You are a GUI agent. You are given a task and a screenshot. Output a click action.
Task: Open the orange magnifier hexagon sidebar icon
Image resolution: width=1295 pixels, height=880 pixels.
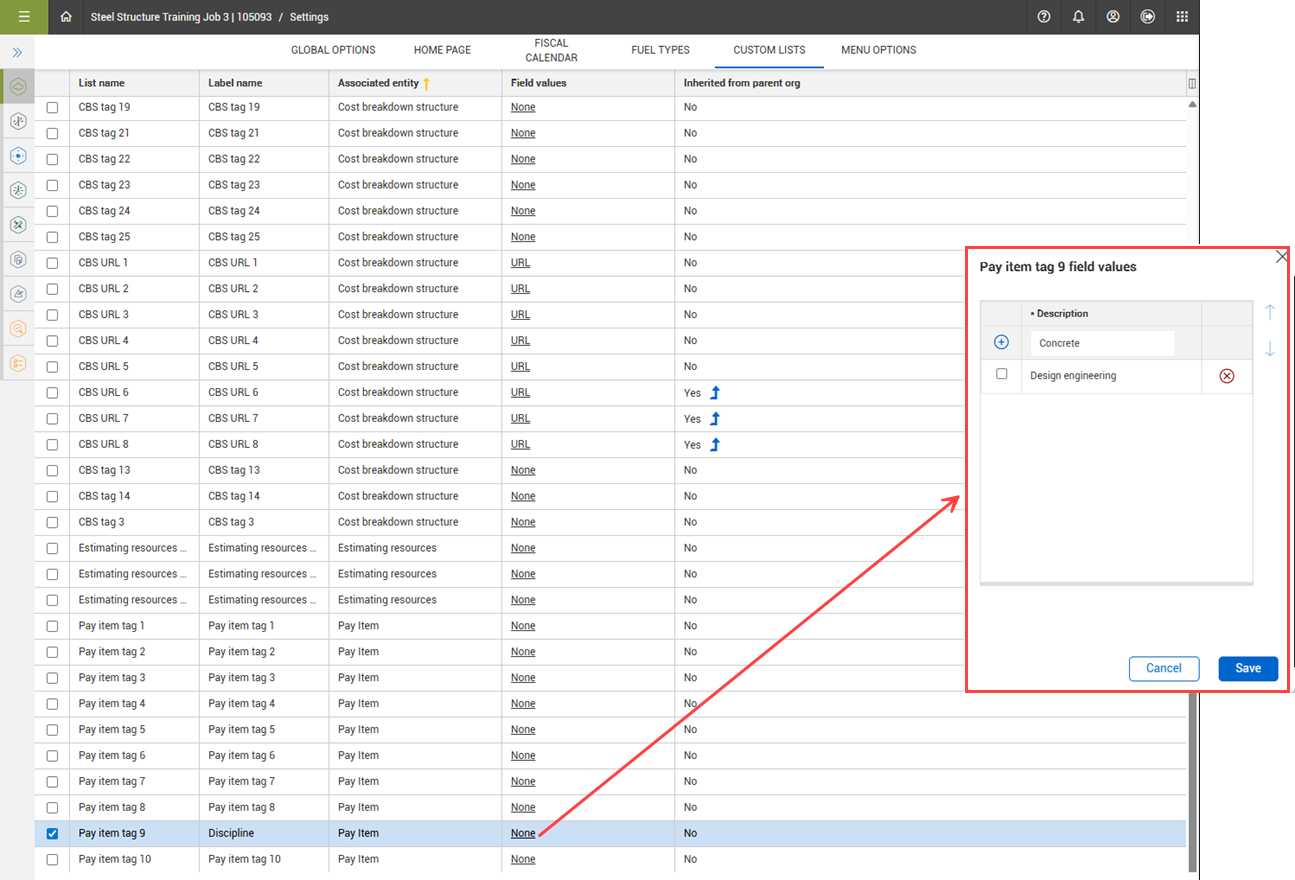pyautogui.click(x=17, y=328)
